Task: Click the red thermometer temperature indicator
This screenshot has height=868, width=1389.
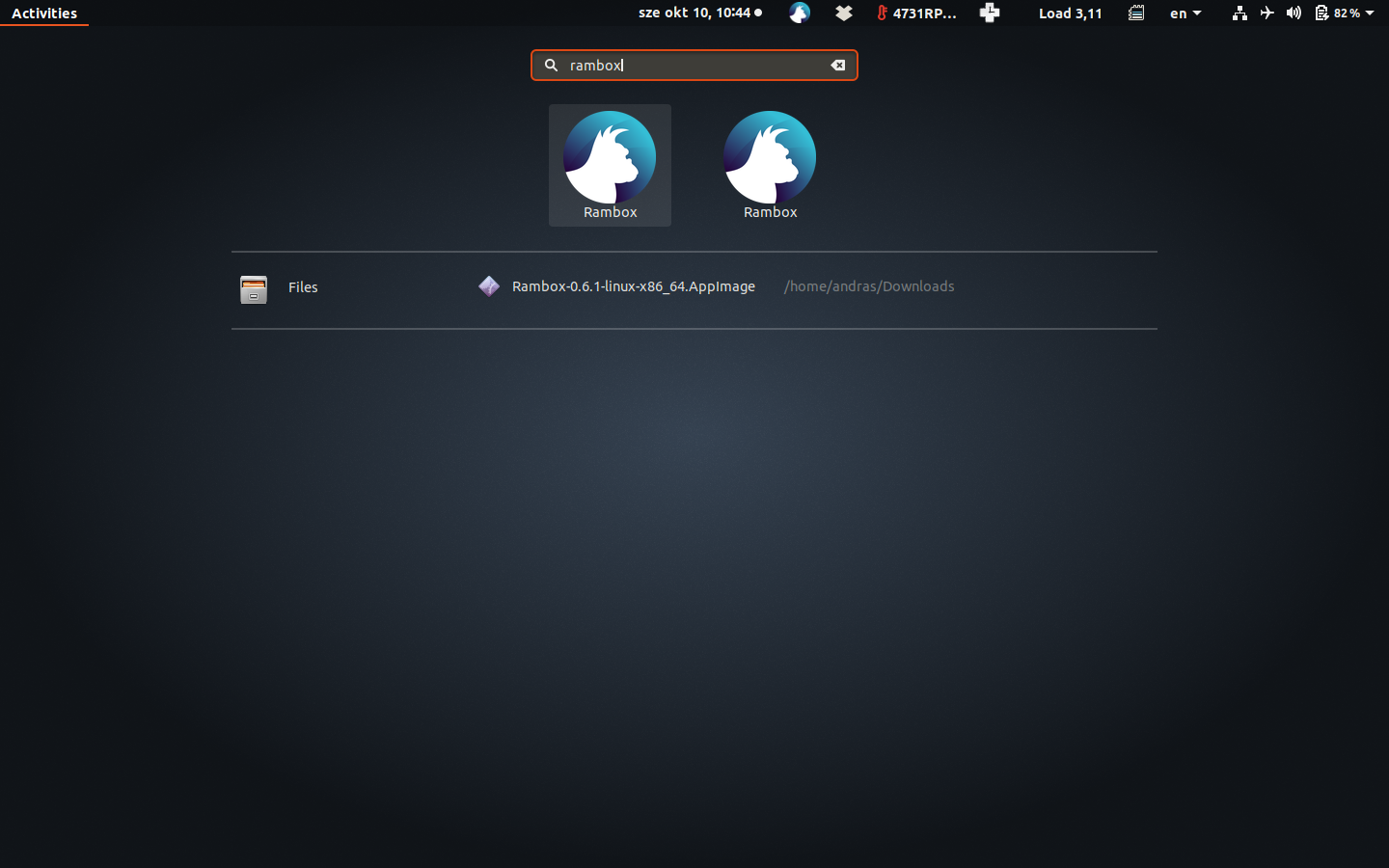Action: (882, 13)
